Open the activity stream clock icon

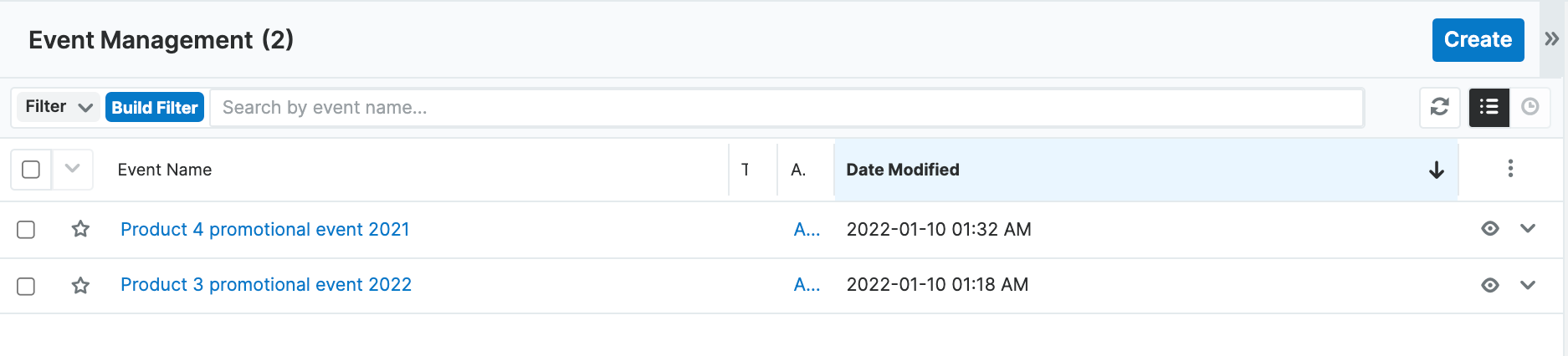click(1530, 107)
